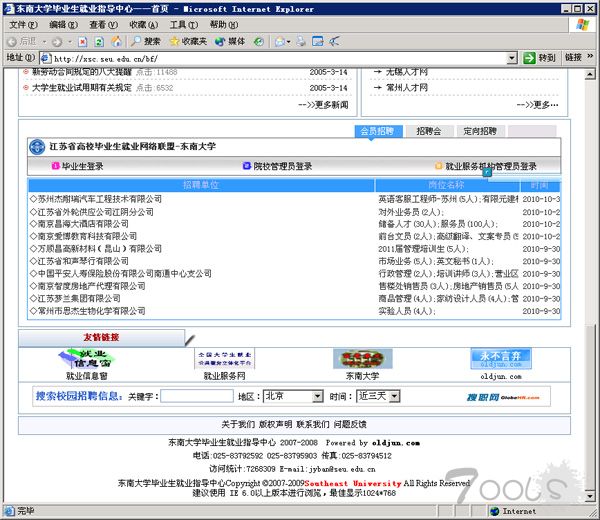The height and width of the screenshot is (520, 600).
Task: Open the Forward history dropdown arrow
Action: point(70,41)
